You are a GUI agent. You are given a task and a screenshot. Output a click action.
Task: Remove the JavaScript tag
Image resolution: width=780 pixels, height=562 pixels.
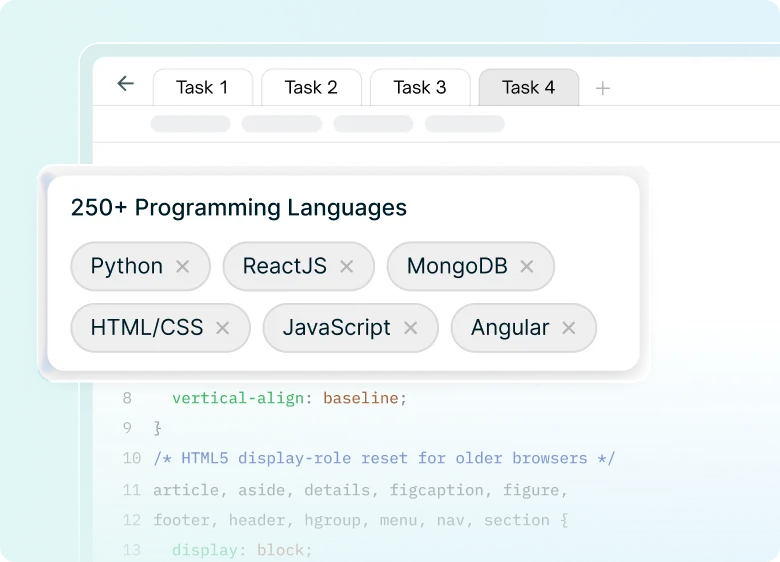(410, 328)
